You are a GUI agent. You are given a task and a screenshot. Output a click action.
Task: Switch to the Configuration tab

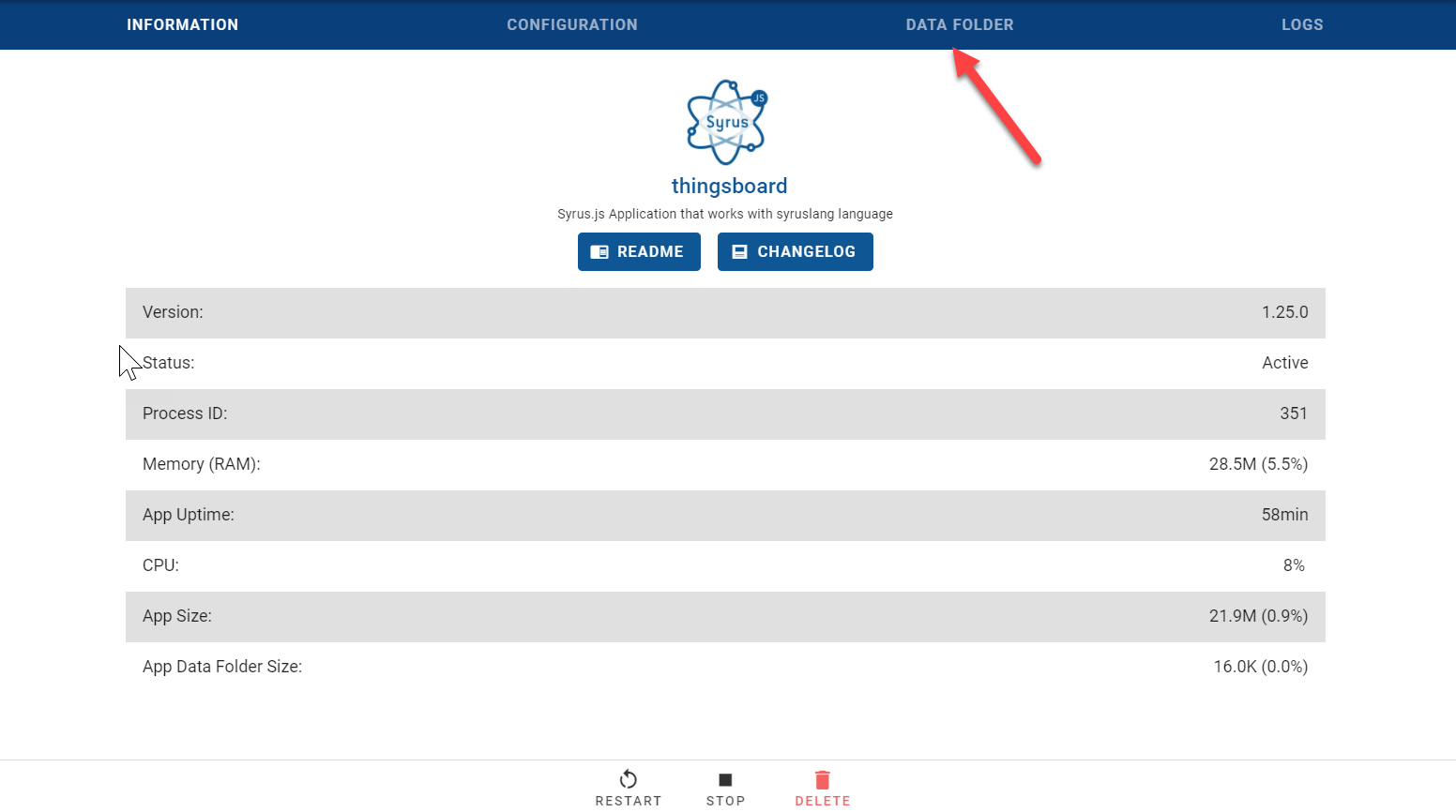click(571, 24)
